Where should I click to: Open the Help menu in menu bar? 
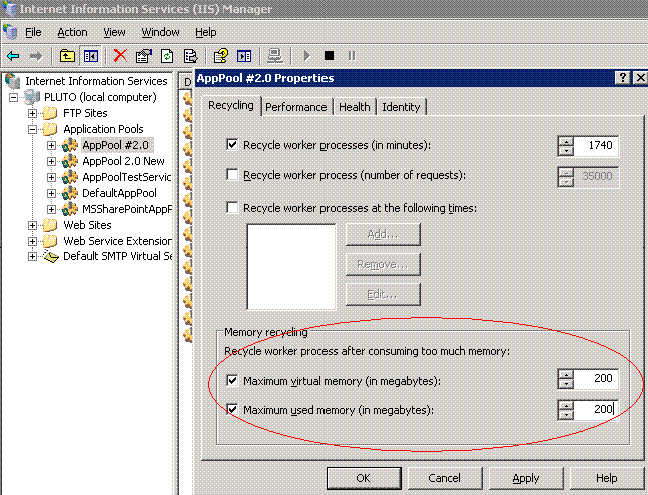click(205, 32)
